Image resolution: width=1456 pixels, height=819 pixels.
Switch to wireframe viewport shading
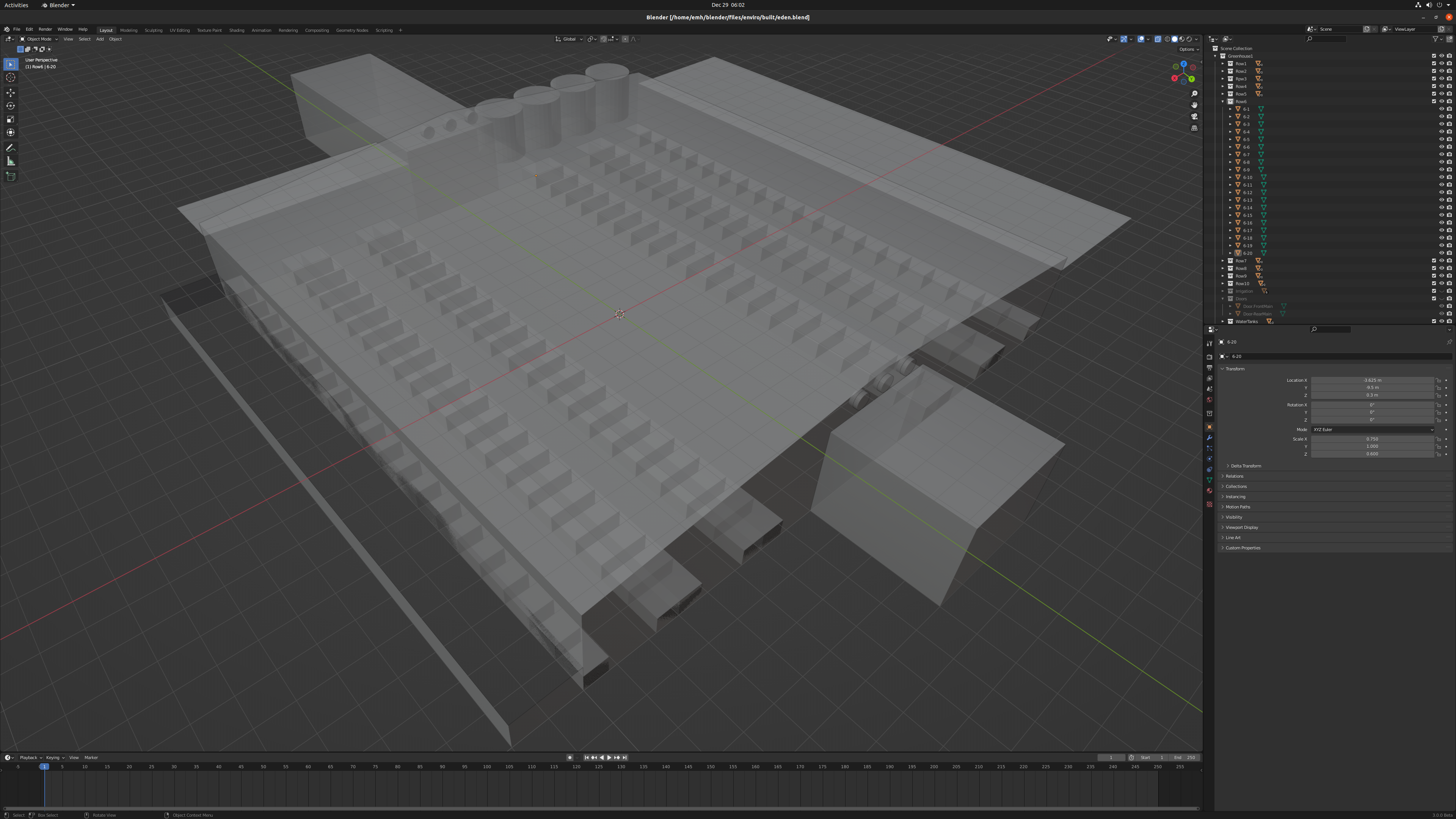[x=1167, y=39]
